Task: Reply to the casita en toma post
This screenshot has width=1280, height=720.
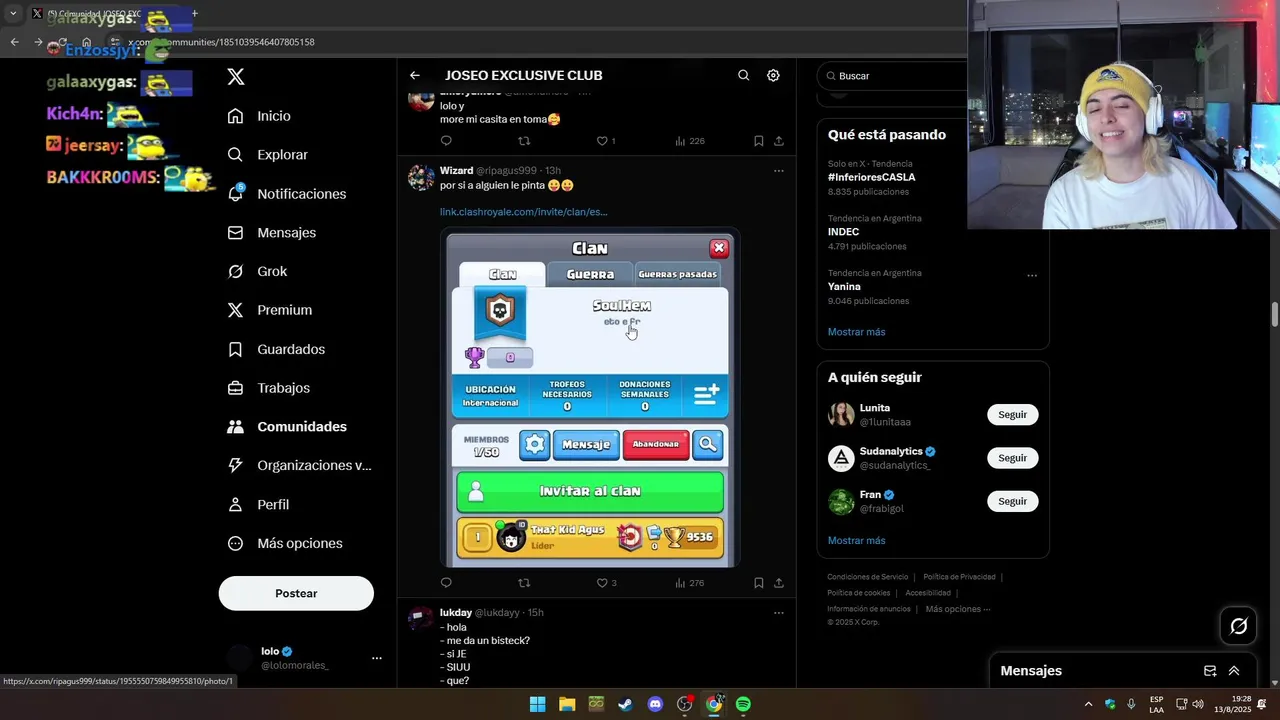Action: tap(446, 141)
